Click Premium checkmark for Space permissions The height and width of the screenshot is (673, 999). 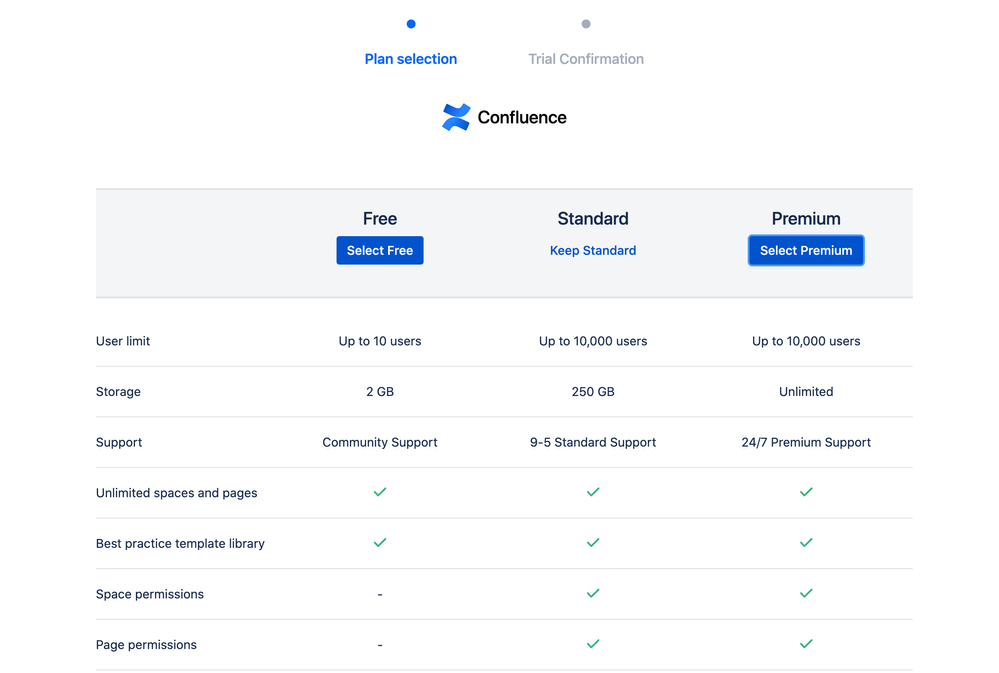pyautogui.click(x=806, y=593)
